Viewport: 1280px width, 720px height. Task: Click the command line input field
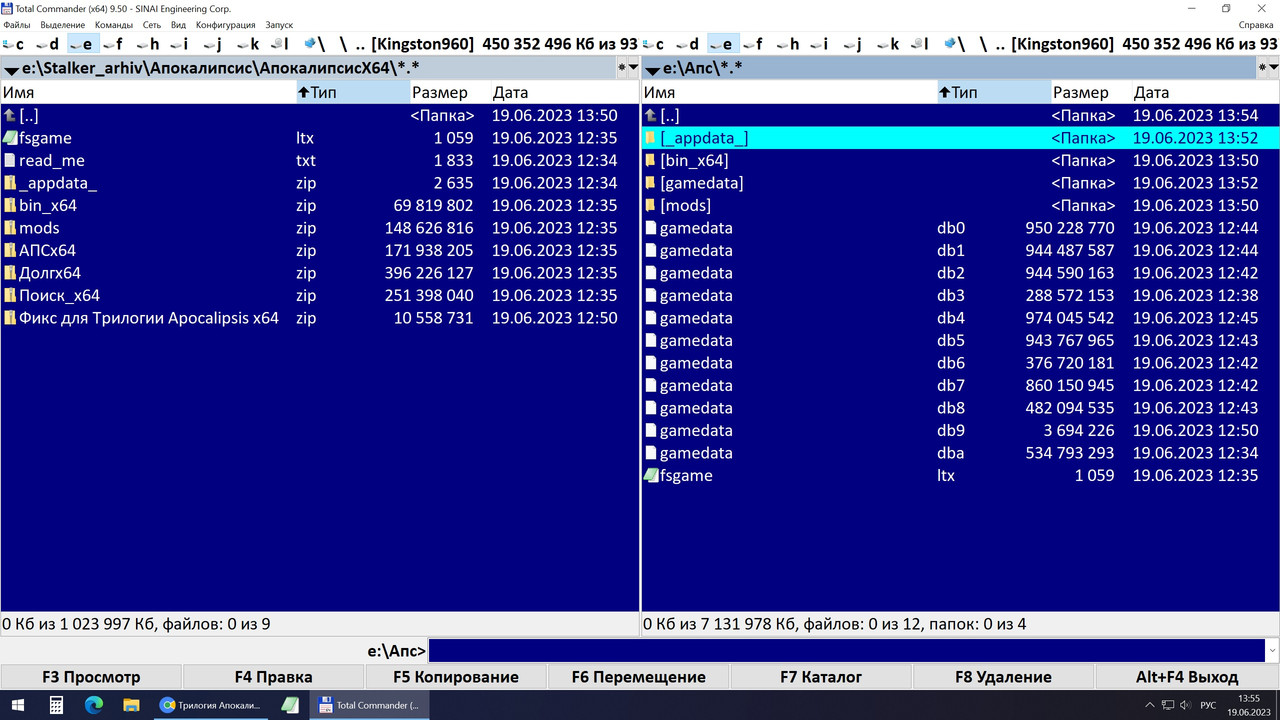click(x=845, y=651)
